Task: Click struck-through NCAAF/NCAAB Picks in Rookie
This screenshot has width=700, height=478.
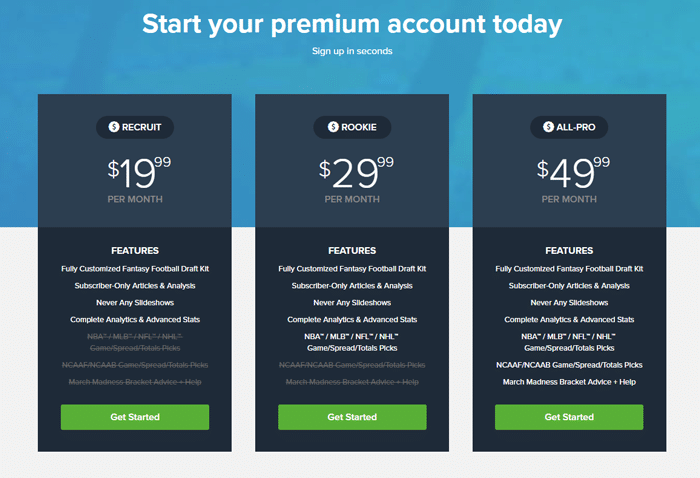Action: pyautogui.click(x=352, y=365)
